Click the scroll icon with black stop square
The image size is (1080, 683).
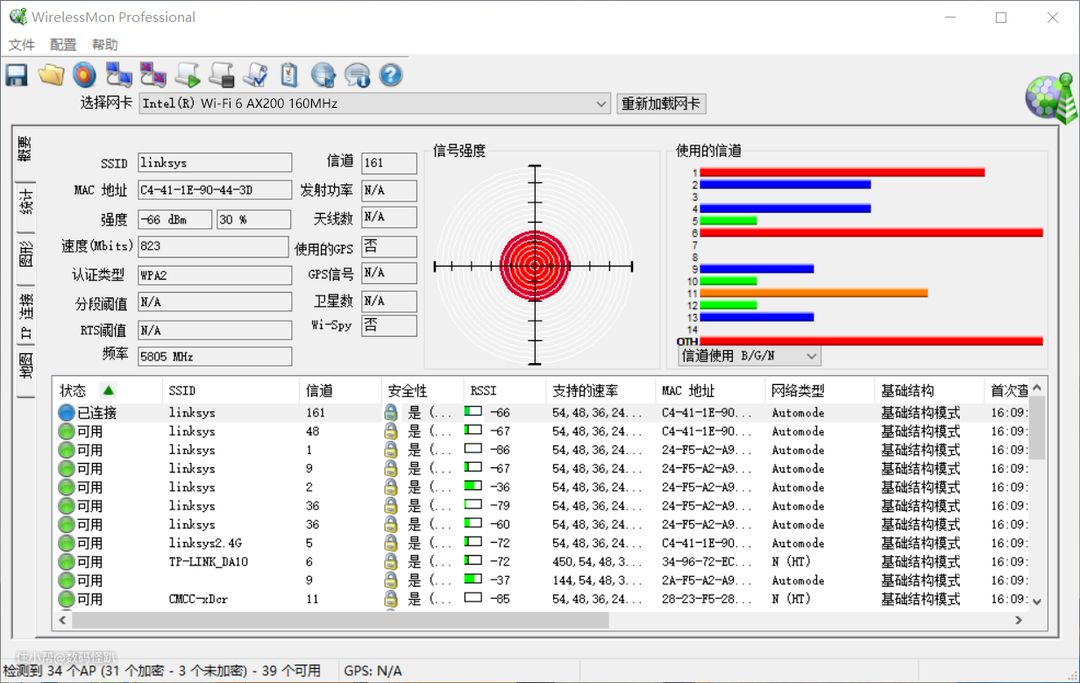(221, 75)
